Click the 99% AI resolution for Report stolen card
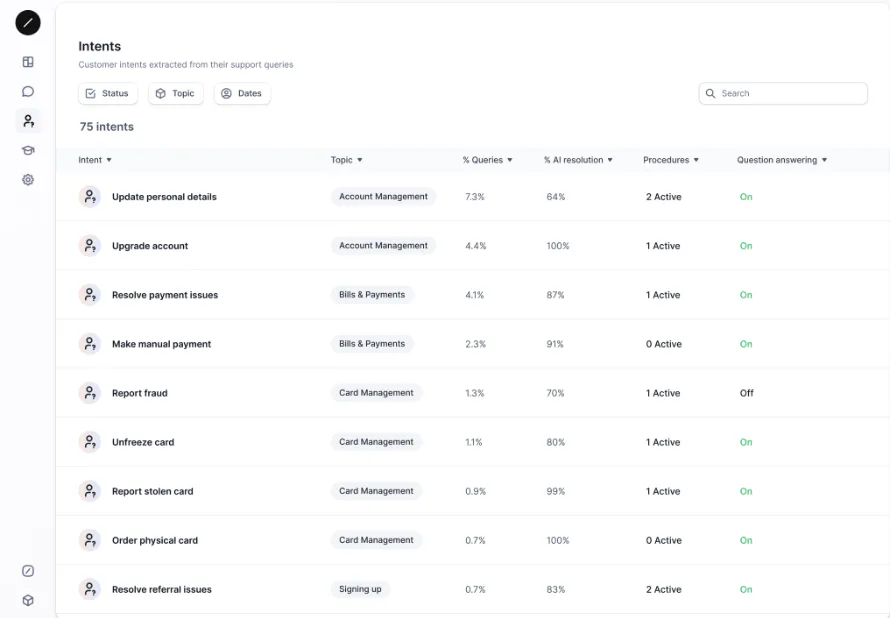The width and height of the screenshot is (890, 618). (x=556, y=491)
